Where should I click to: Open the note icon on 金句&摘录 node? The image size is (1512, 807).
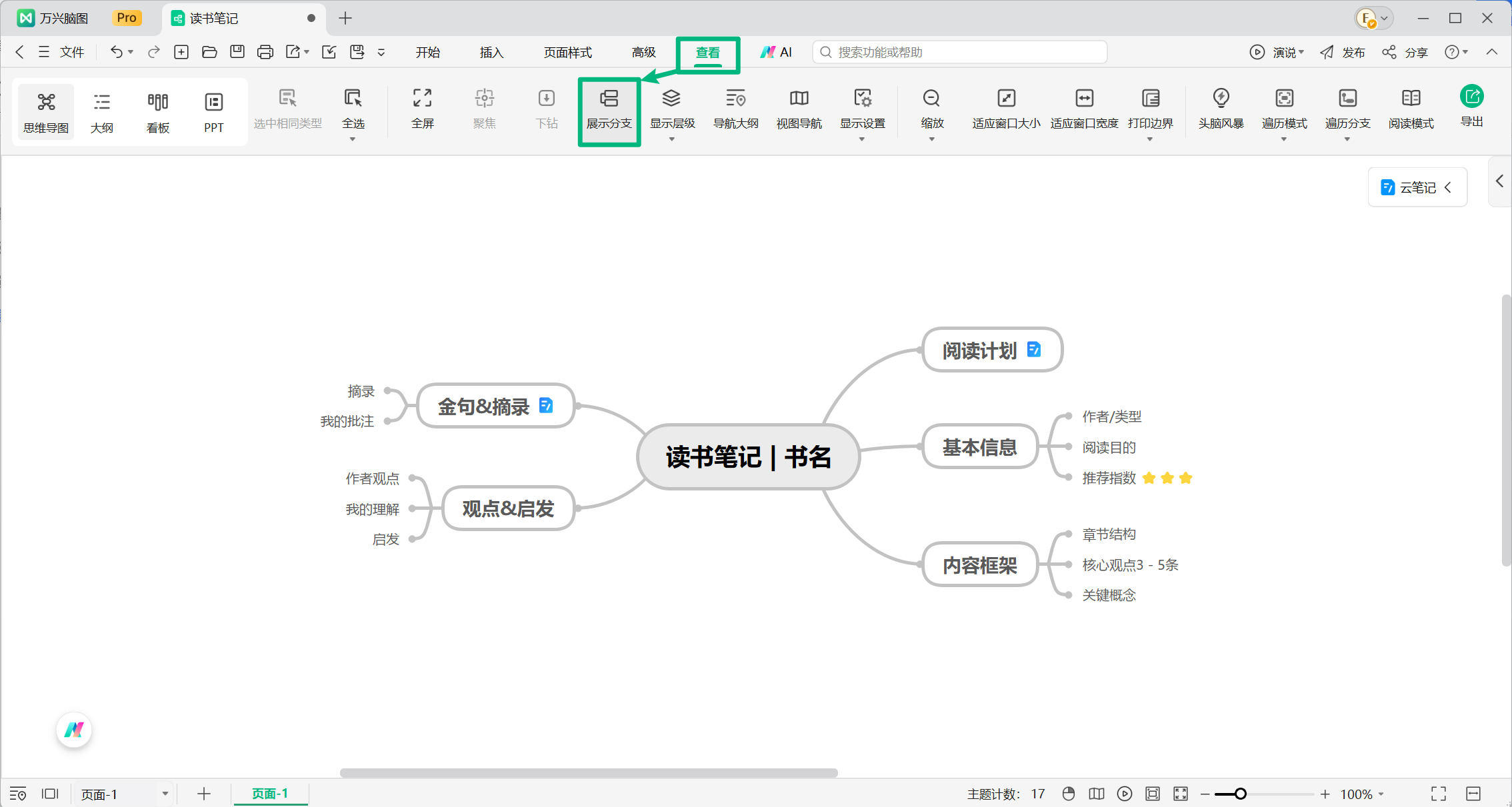point(545,405)
